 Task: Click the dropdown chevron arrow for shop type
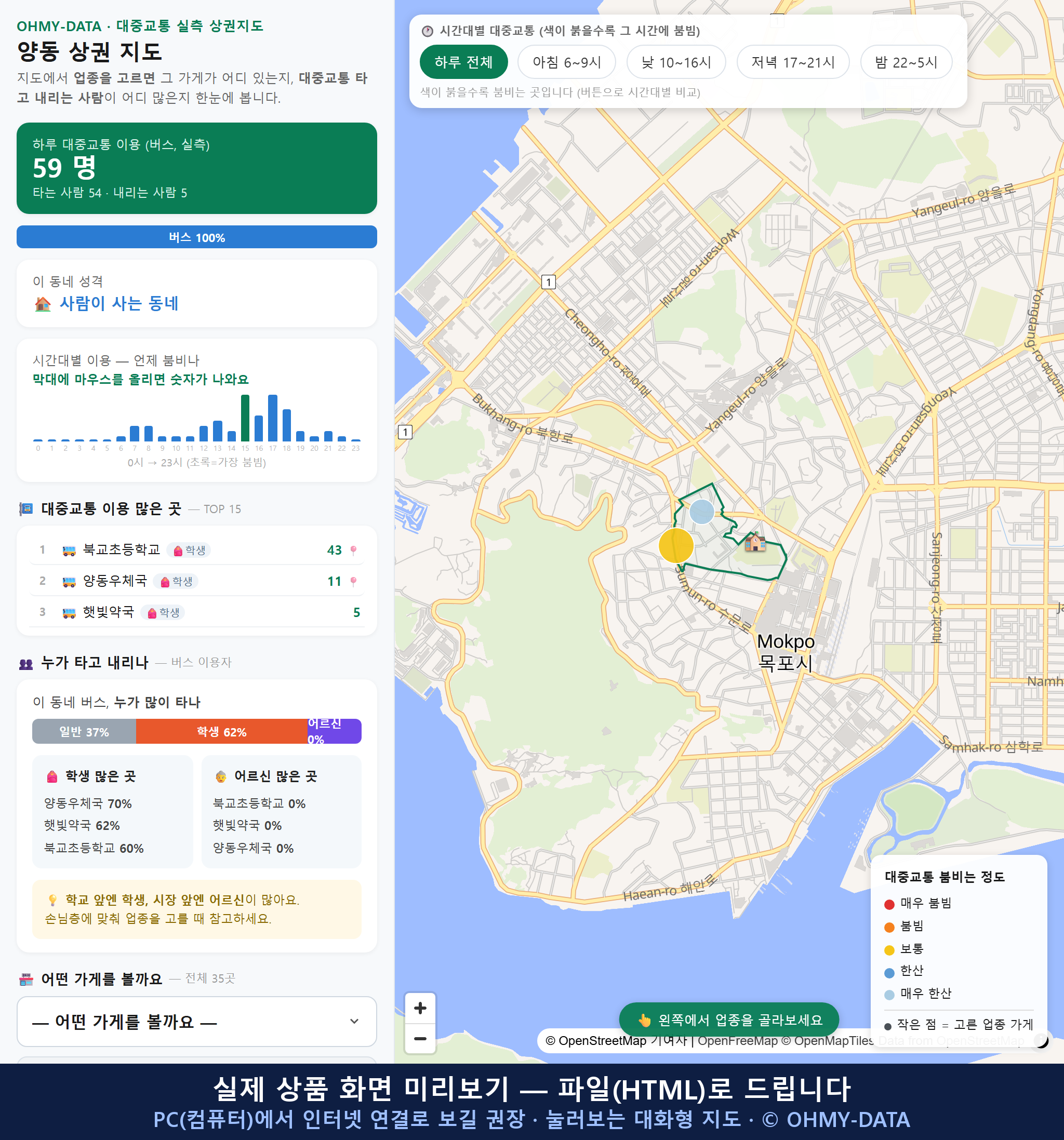354,1021
